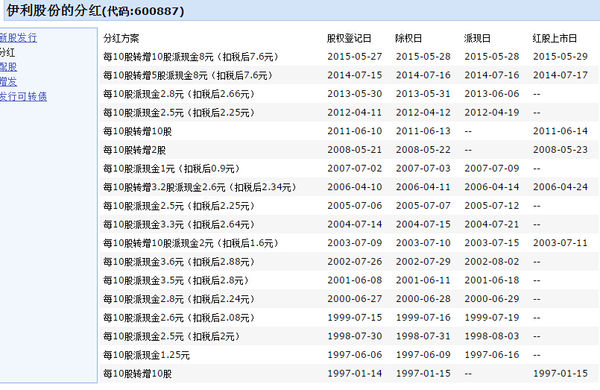
Task: Select plan 每10股派现金3.6元（扣税后2.88元）
Action: [x=179, y=262]
